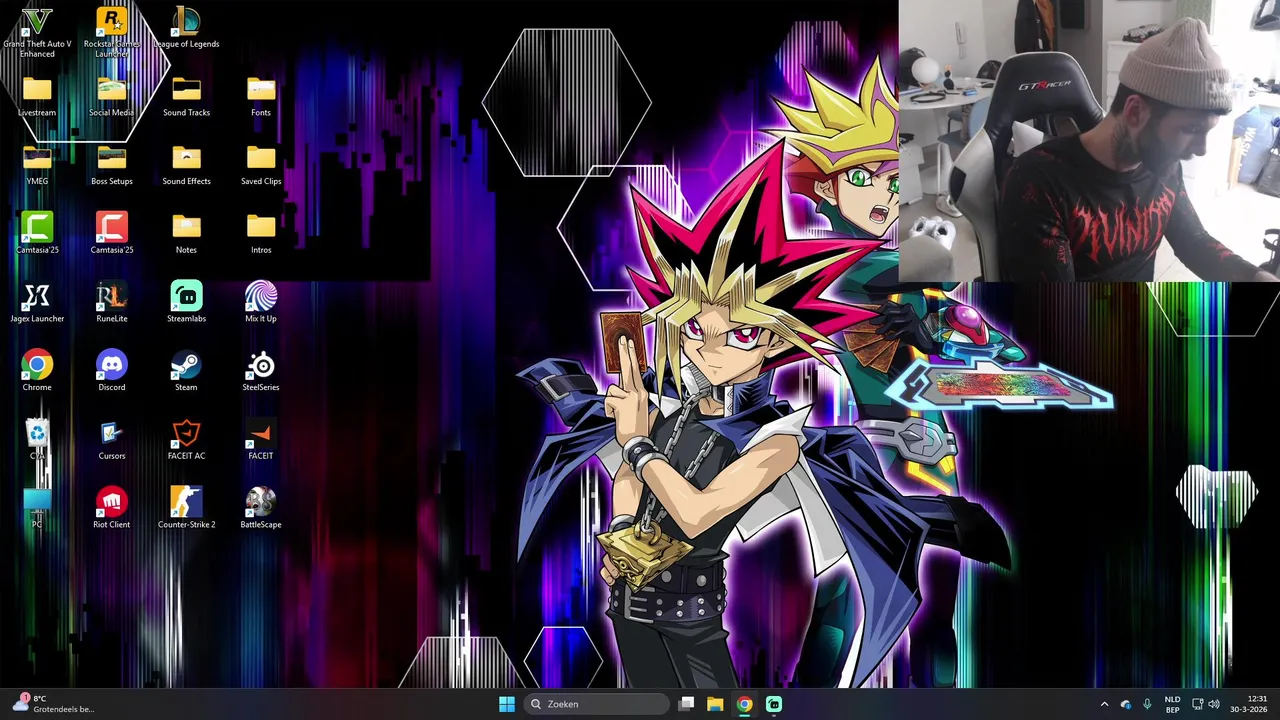Viewport: 1280px width, 720px height.
Task: Open the Boss Setups folder
Action: pyautogui.click(x=112, y=165)
